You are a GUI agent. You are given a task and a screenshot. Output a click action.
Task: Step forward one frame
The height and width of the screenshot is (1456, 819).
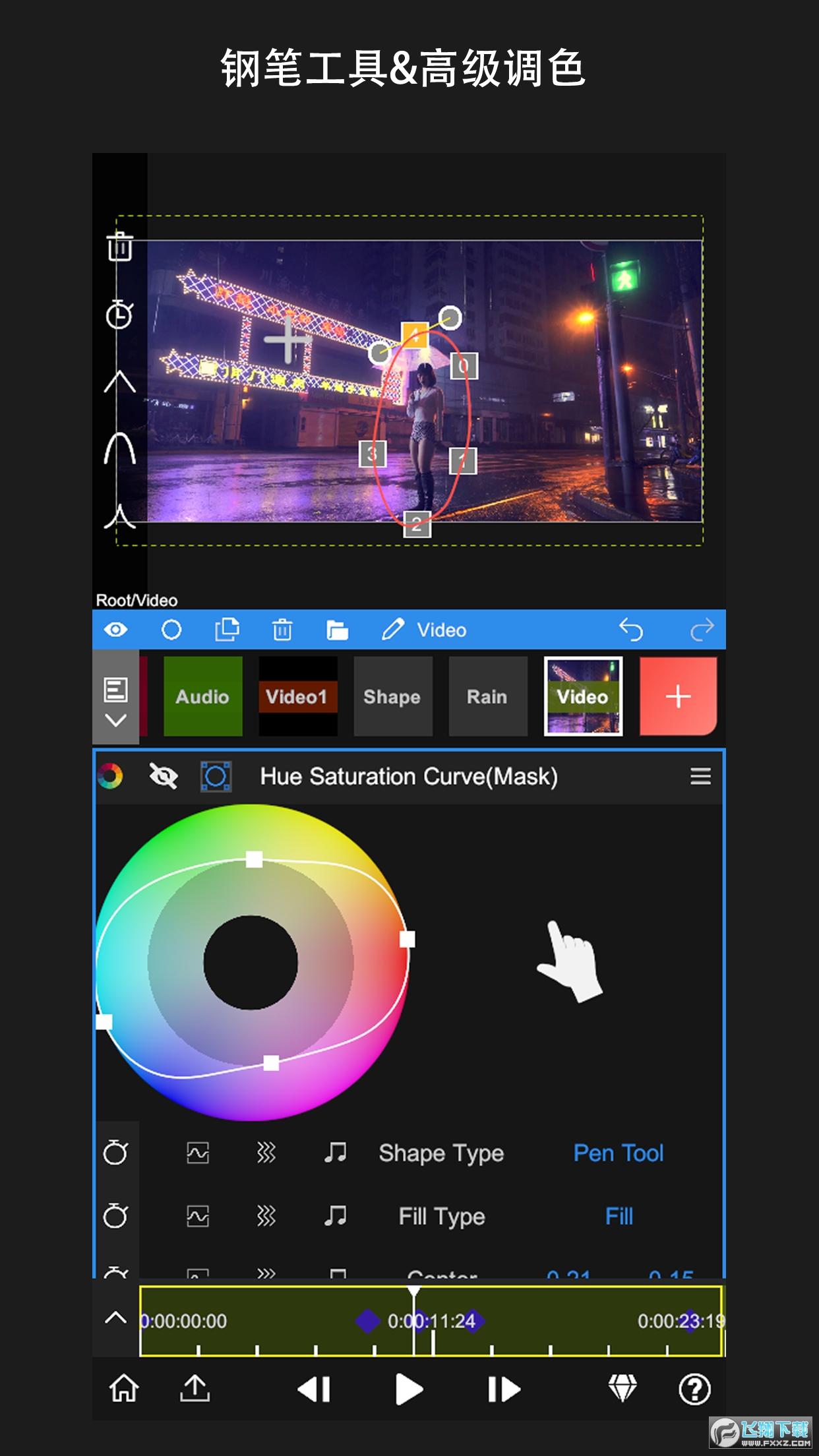pos(504,1389)
